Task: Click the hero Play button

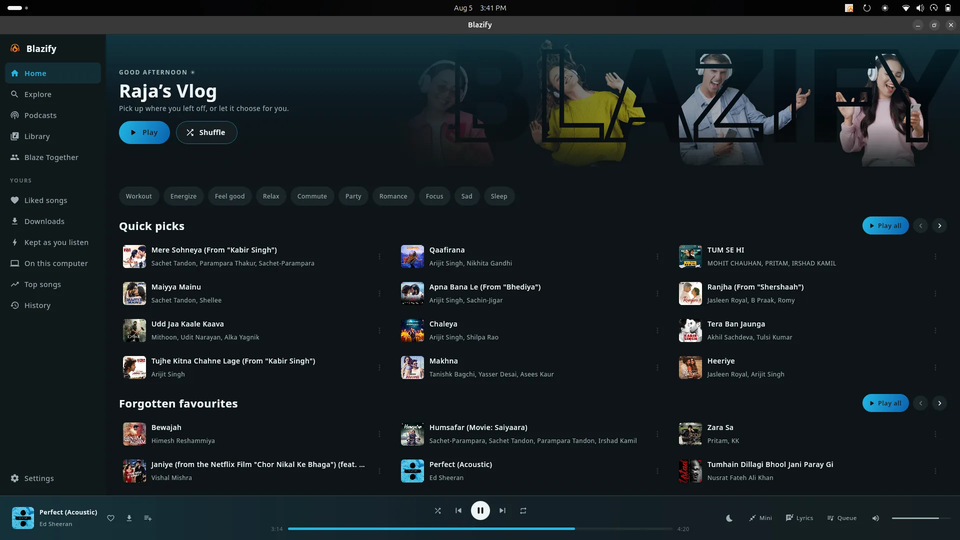Action: (144, 132)
